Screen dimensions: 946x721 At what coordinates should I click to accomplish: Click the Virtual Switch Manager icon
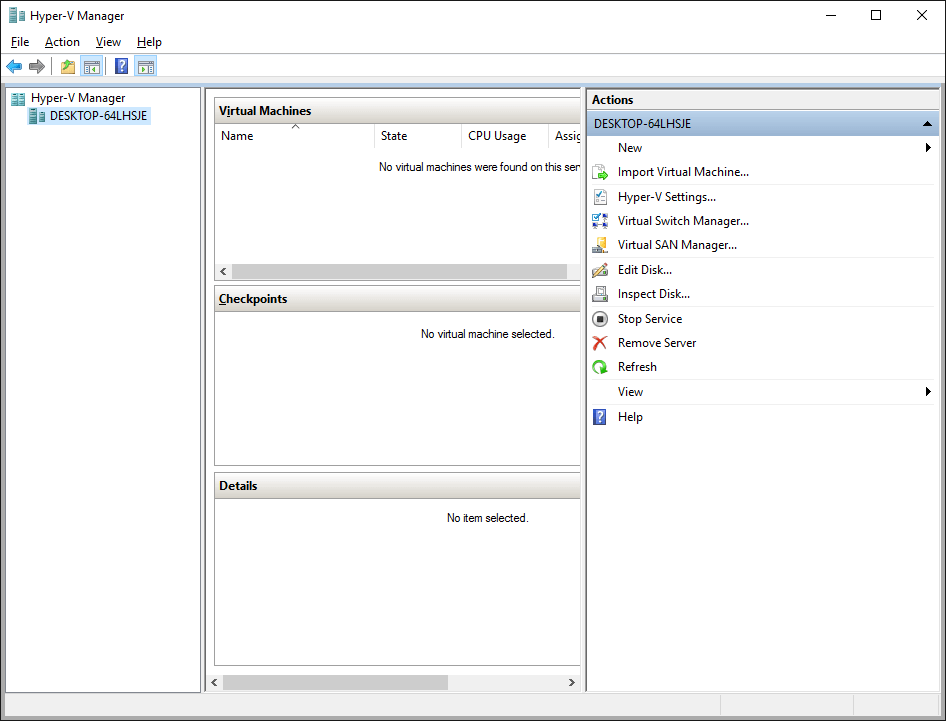pyautogui.click(x=600, y=221)
